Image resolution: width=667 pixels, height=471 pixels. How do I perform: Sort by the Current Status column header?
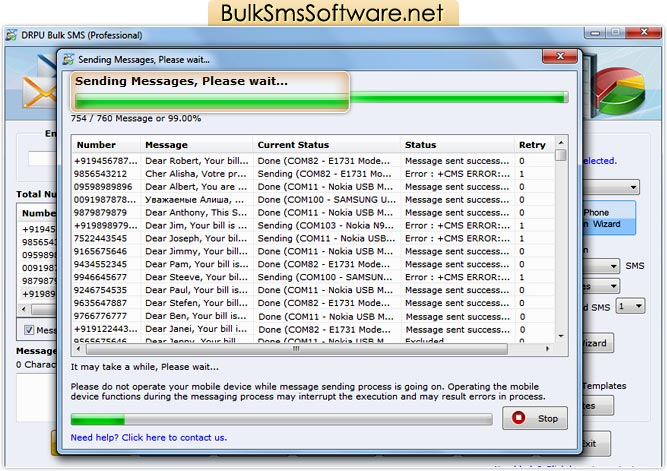click(x=326, y=145)
